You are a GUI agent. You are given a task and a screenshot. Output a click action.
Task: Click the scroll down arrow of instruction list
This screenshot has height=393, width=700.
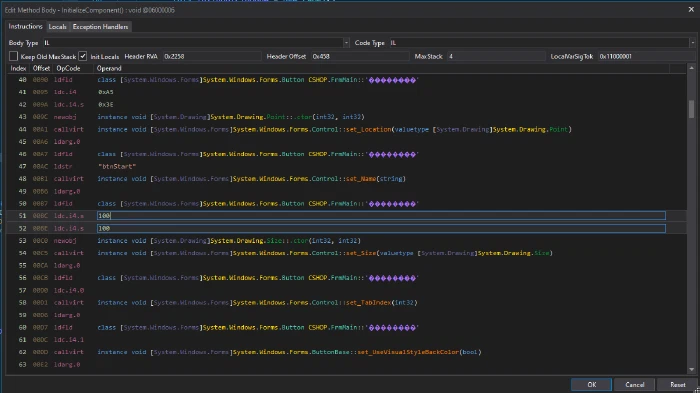[692, 369]
